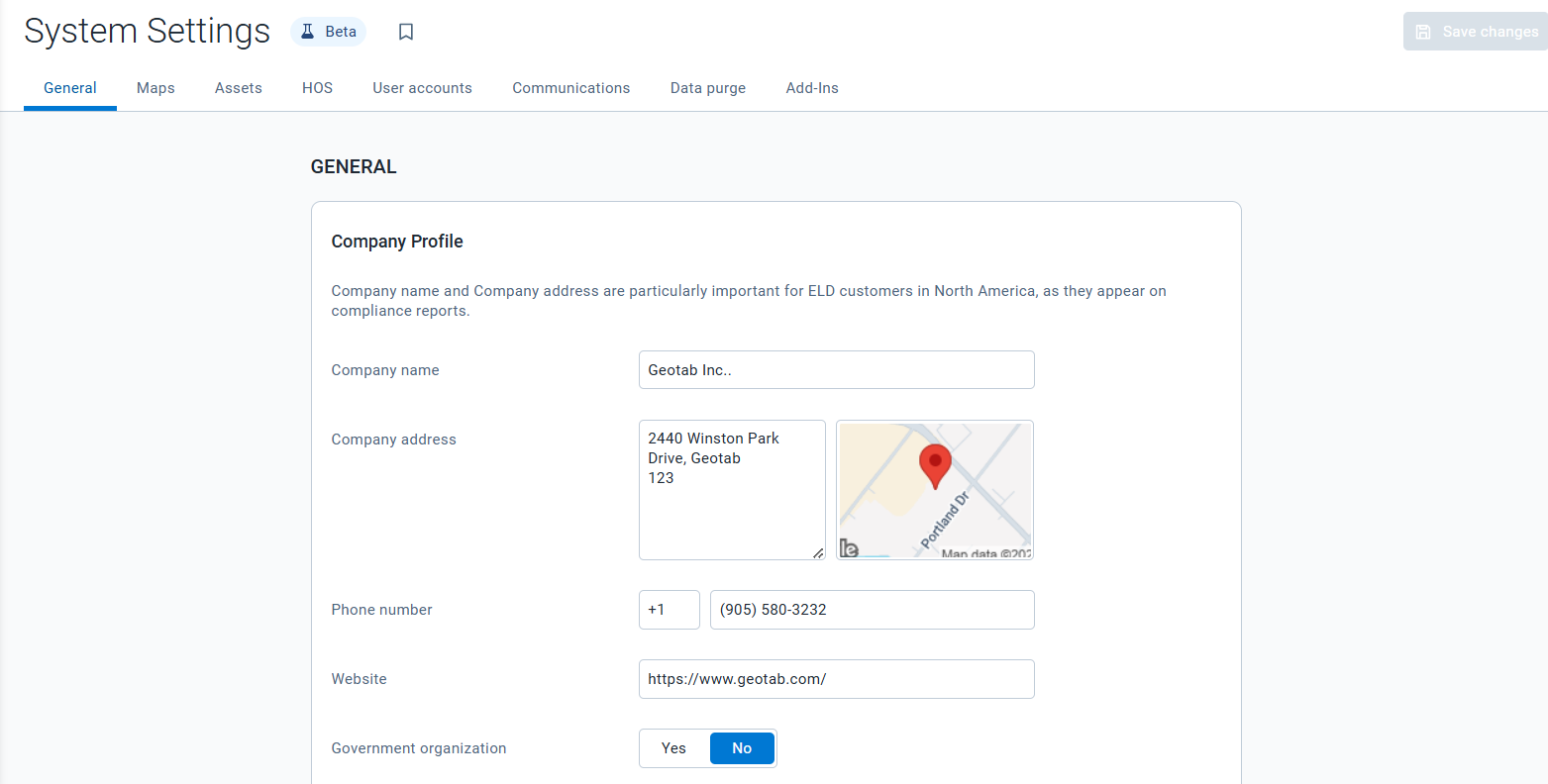This screenshot has height=784, width=1548.
Task: Select the General tab
Action: 69,88
